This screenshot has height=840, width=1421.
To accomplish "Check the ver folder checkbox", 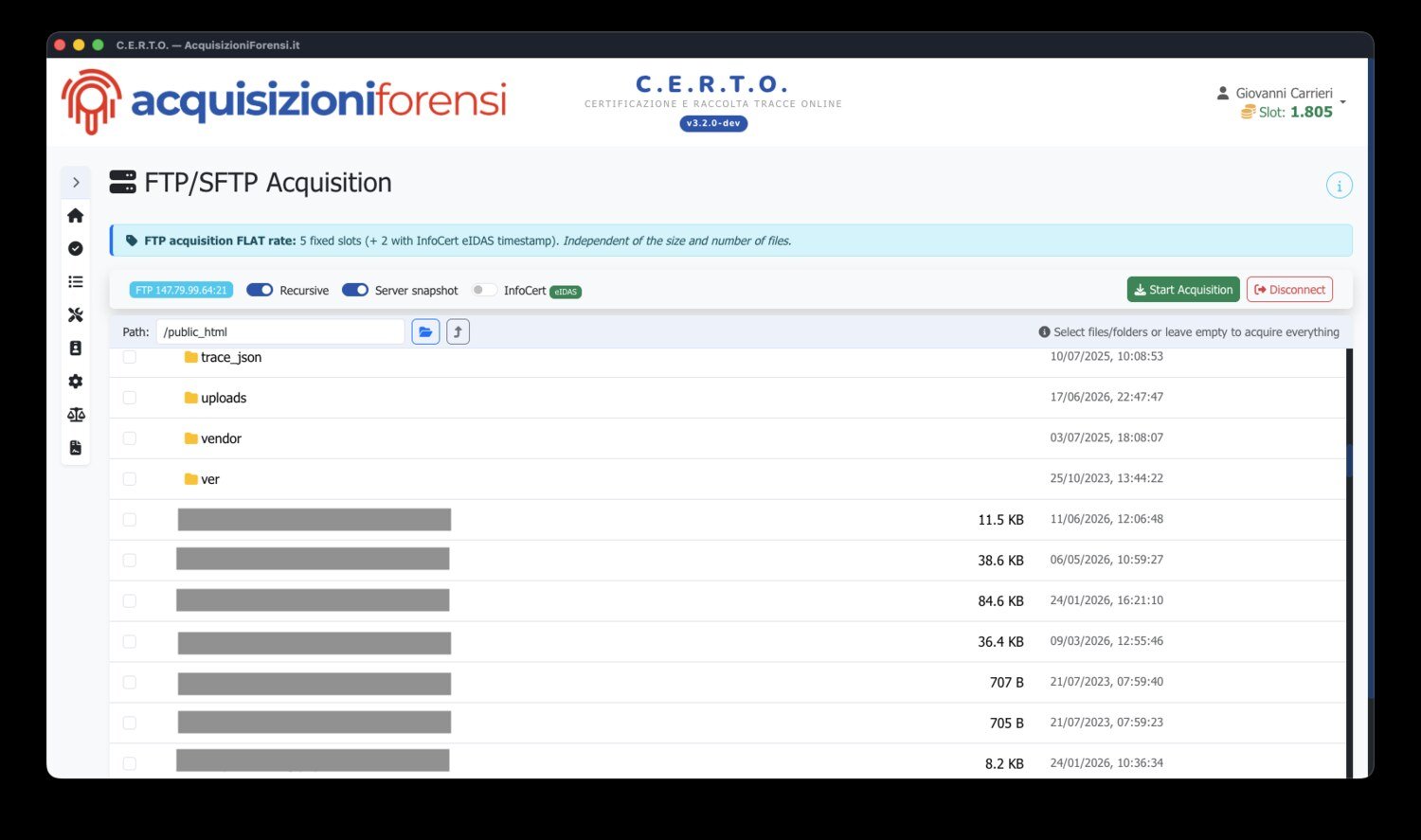I will pos(130,479).
